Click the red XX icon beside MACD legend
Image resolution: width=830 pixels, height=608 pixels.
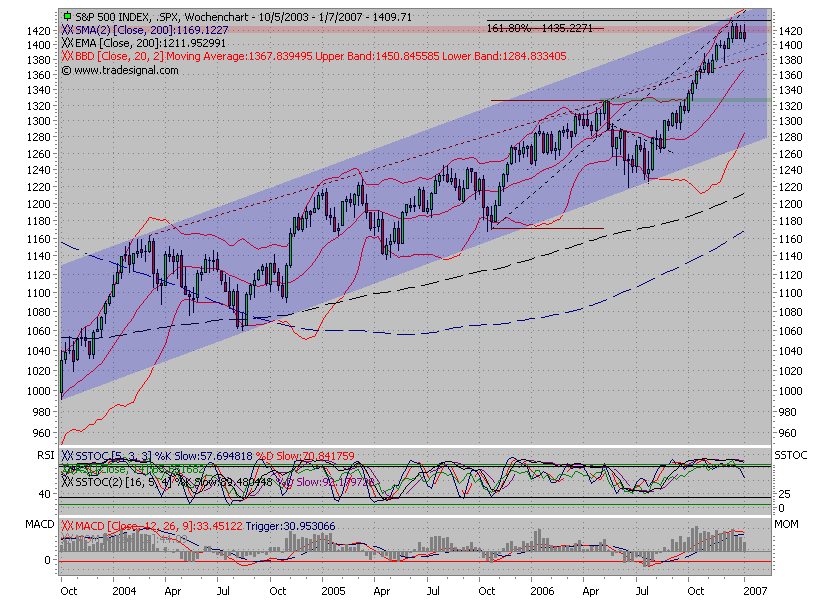click(67, 526)
